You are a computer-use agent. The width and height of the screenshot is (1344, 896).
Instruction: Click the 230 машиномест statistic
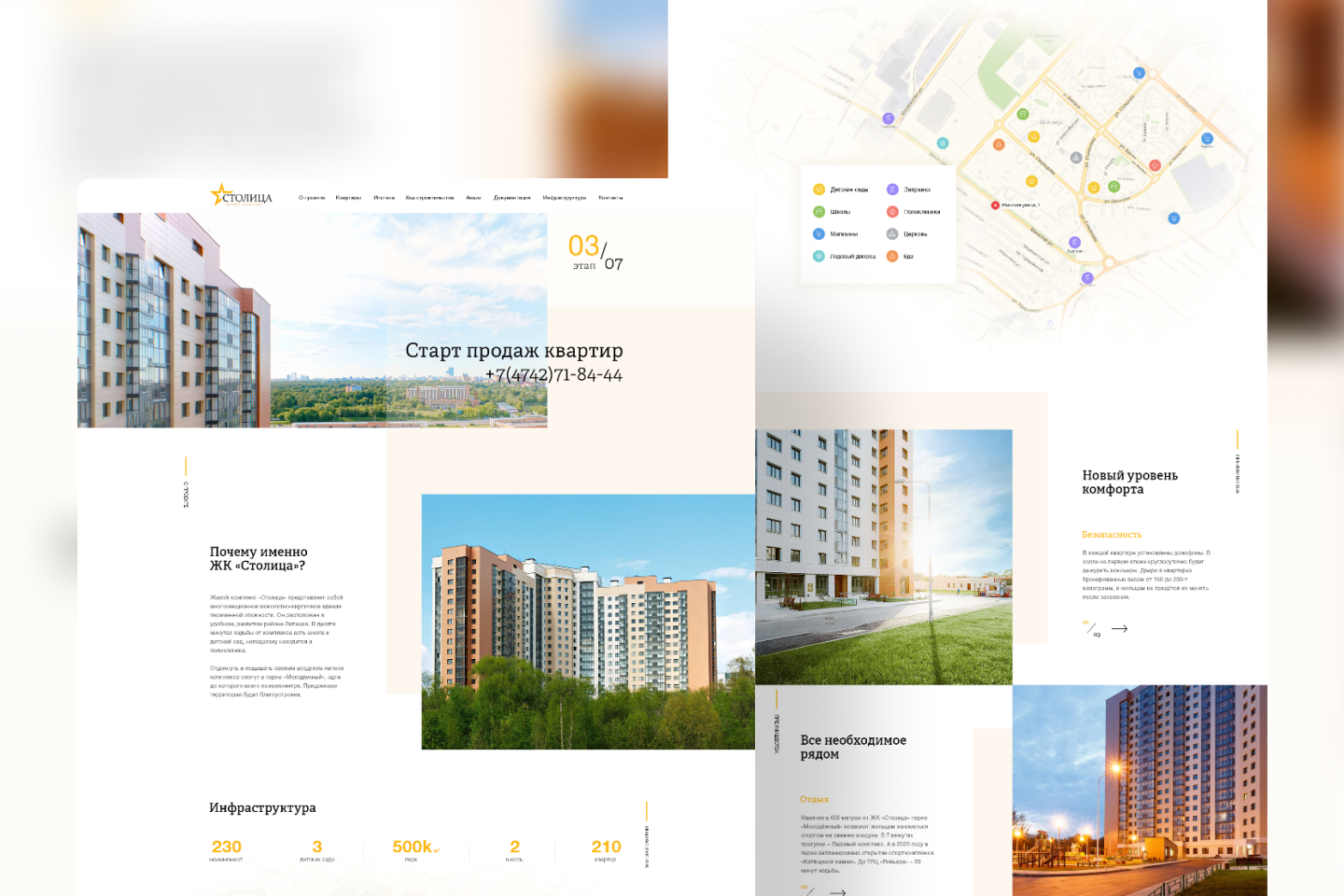coord(227,849)
